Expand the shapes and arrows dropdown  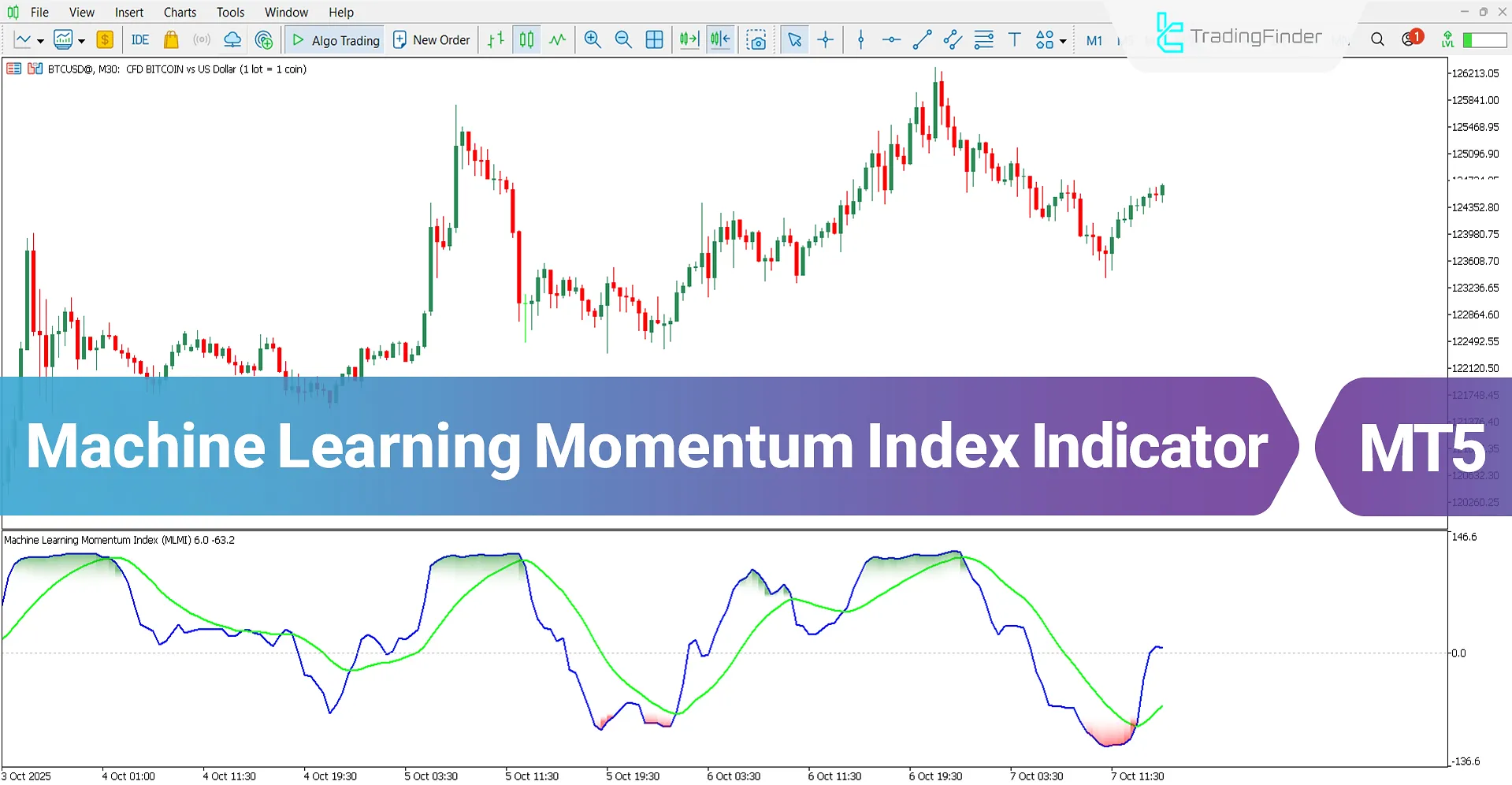click(1062, 39)
